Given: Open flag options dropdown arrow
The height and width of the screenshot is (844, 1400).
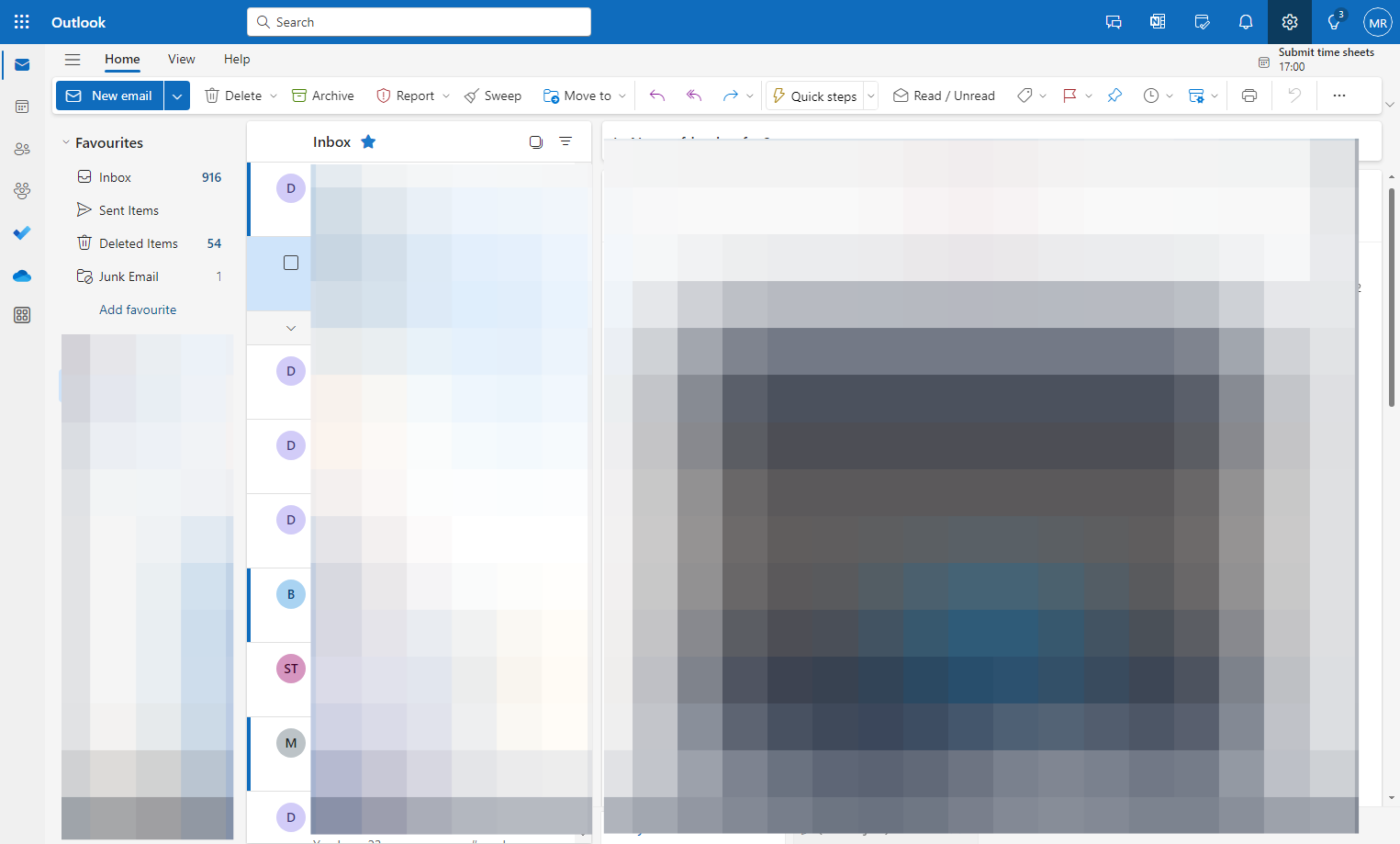Looking at the screenshot, I should click(x=1089, y=96).
